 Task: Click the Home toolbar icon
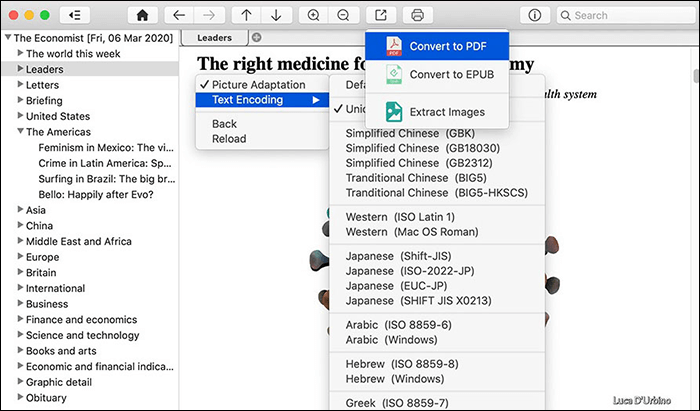point(144,15)
